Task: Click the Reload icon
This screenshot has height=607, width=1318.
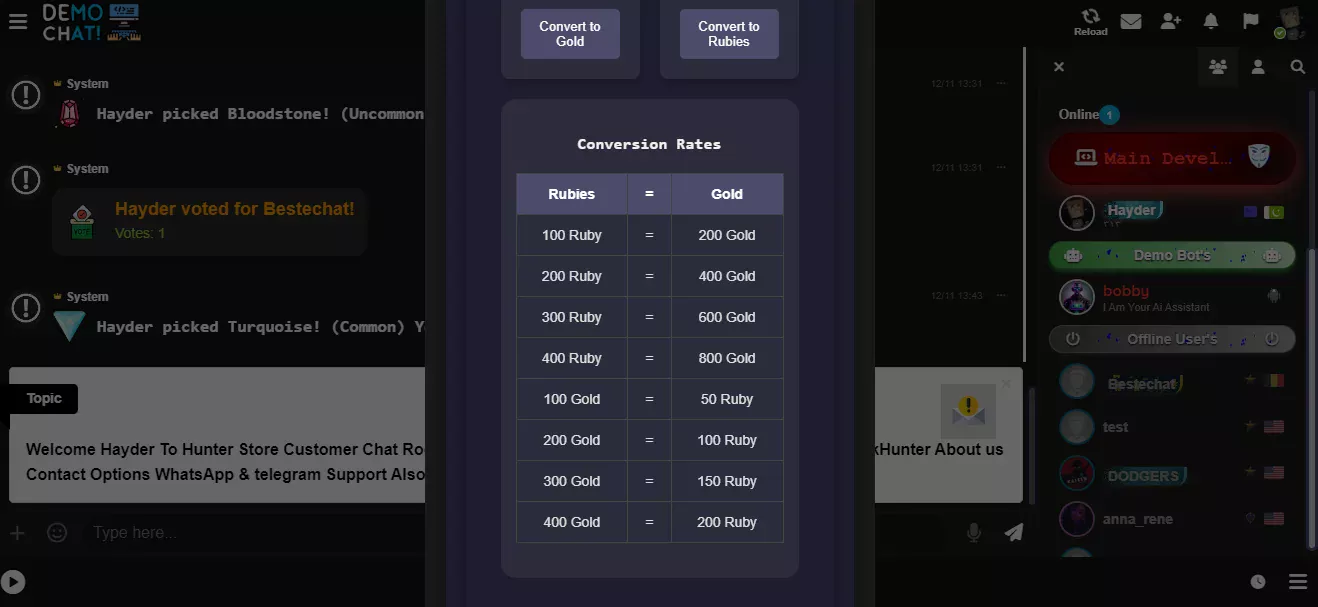Action: click(x=1090, y=22)
